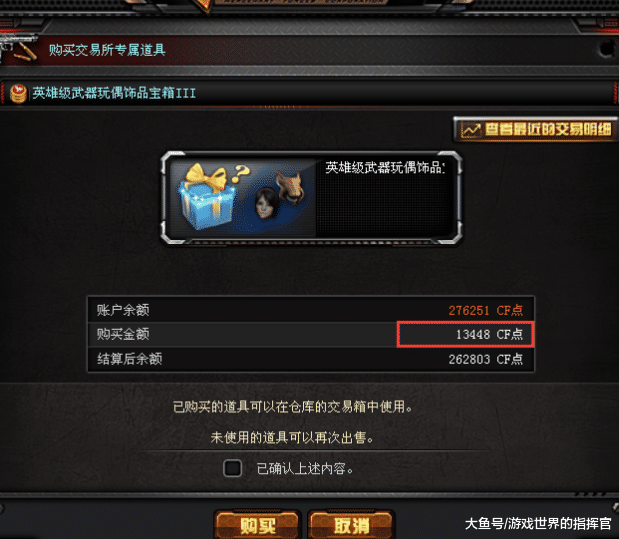This screenshot has height=539, width=619.
Task: Click the pistol and bullet header icon
Action: point(19,49)
